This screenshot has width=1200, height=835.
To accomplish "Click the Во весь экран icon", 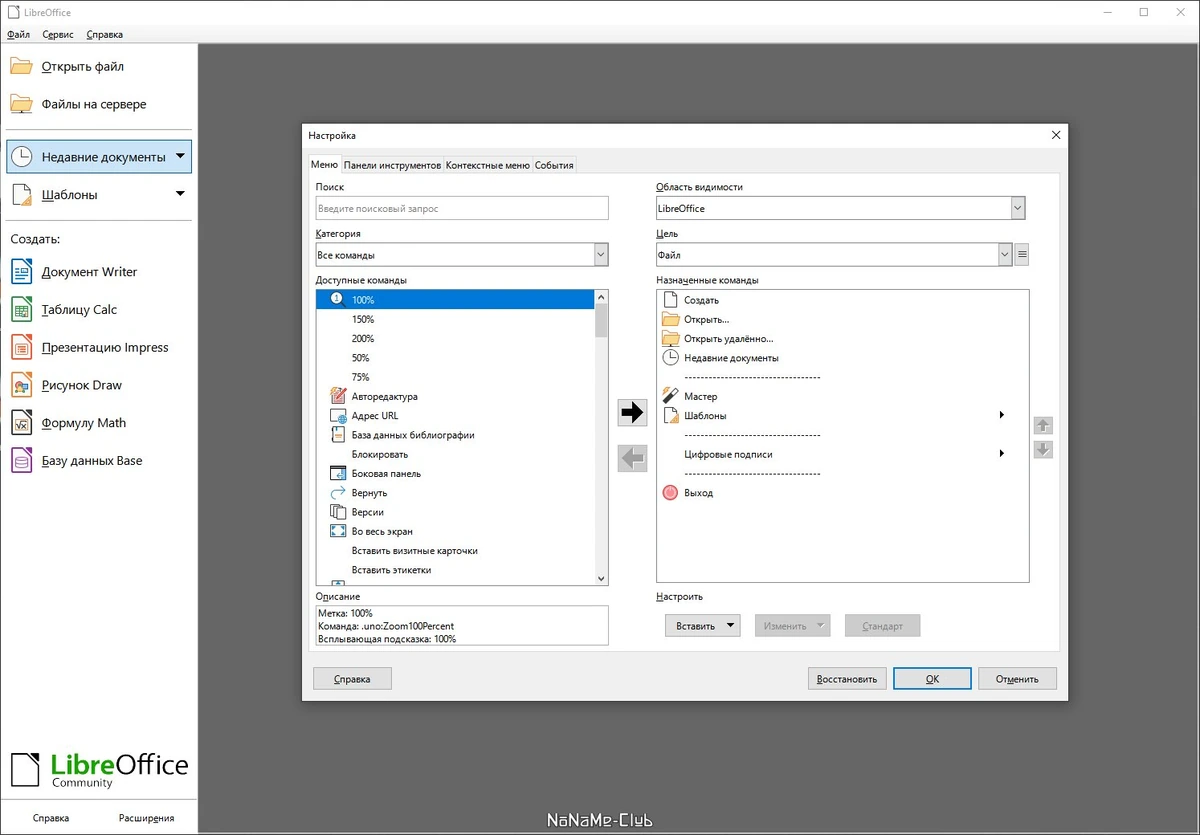I will pos(337,532).
